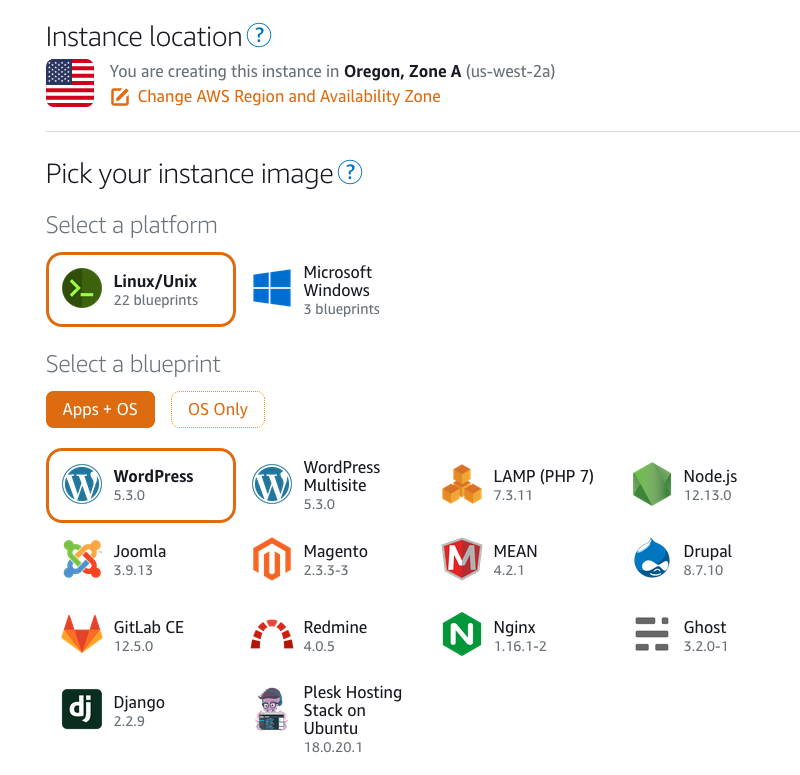800x775 pixels.
Task: Select the Linux/Unix platform card
Action: (141, 289)
